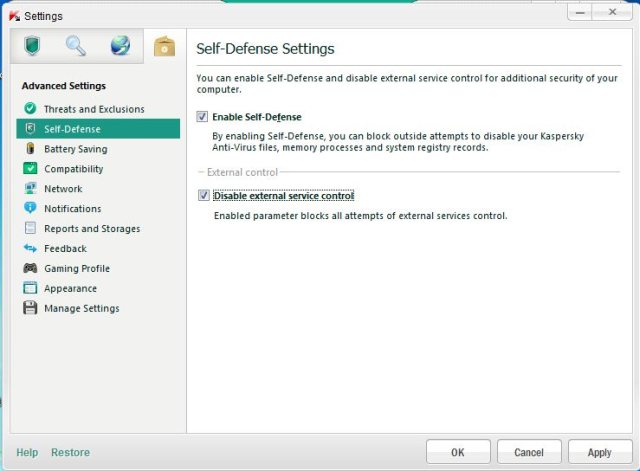Uncheck Disable external service control

point(203,196)
